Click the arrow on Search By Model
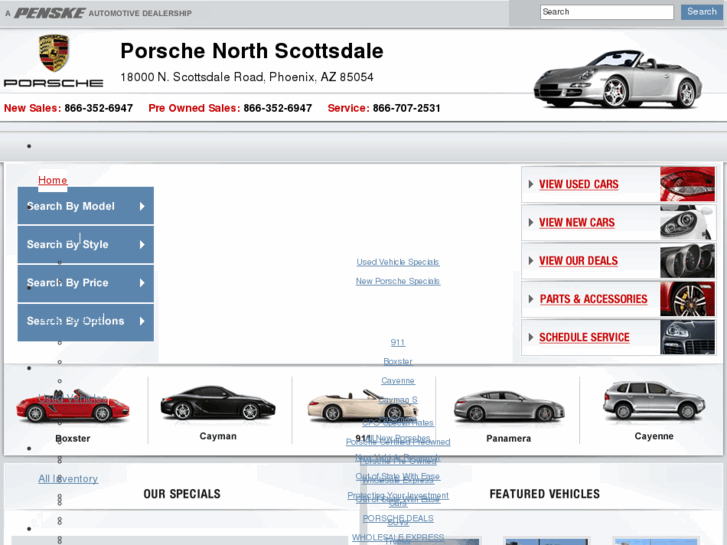The image size is (727, 545). point(142,206)
